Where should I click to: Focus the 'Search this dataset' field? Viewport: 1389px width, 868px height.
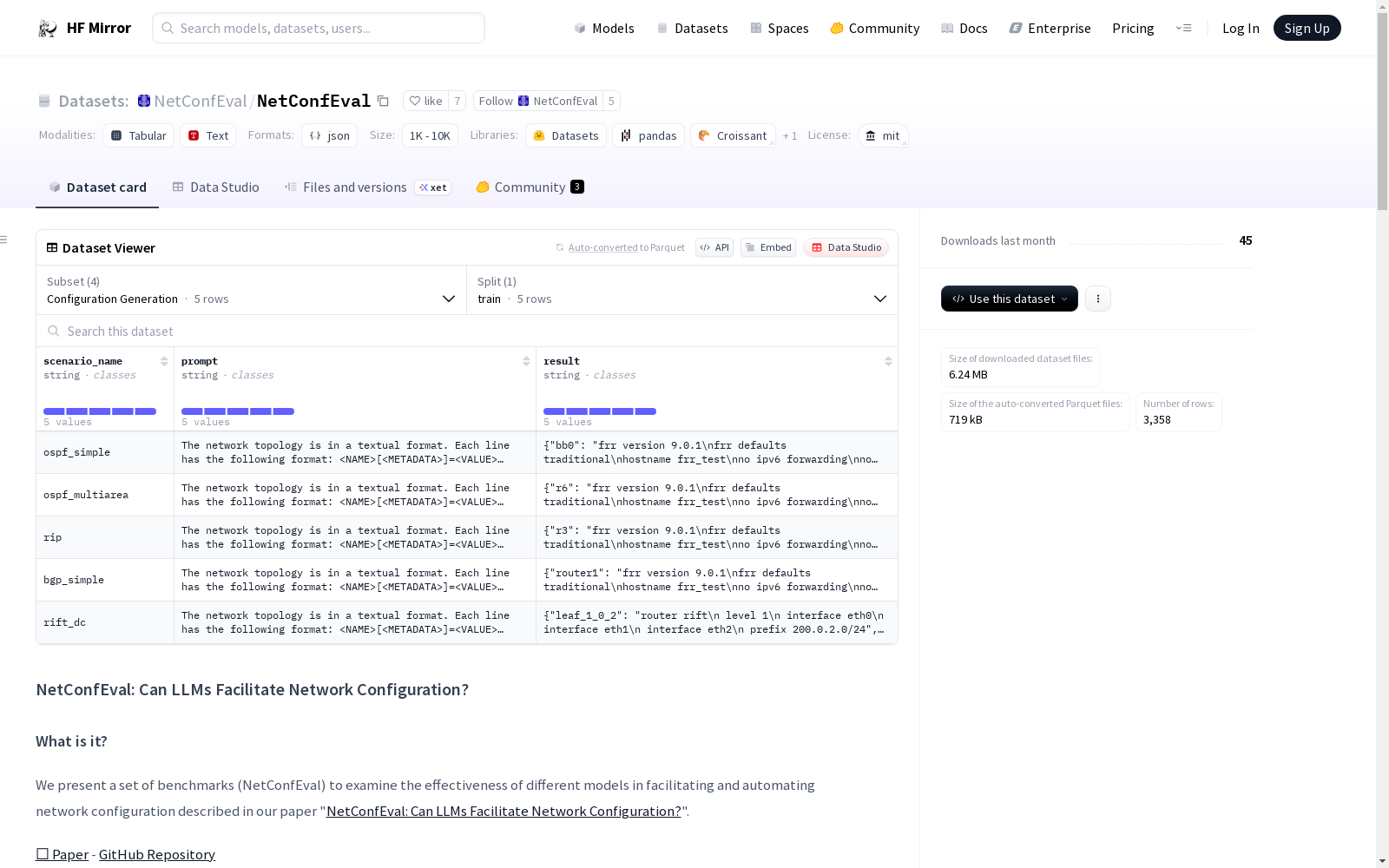[x=467, y=331]
